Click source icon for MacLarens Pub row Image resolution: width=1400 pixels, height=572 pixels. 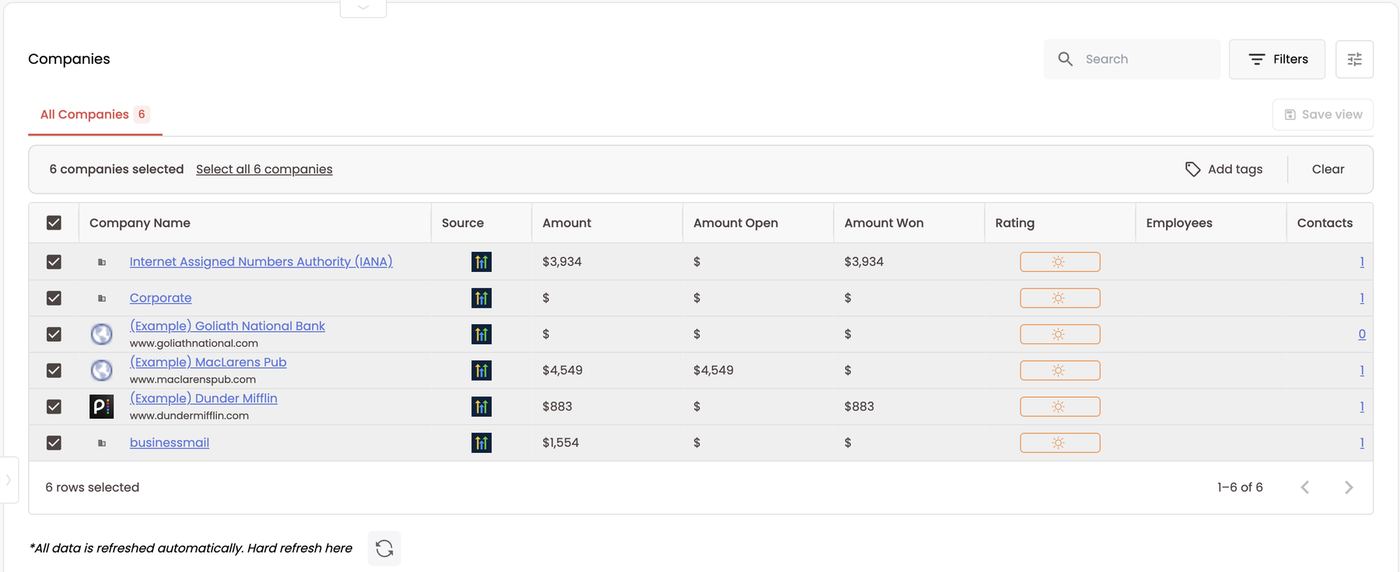coord(481,370)
